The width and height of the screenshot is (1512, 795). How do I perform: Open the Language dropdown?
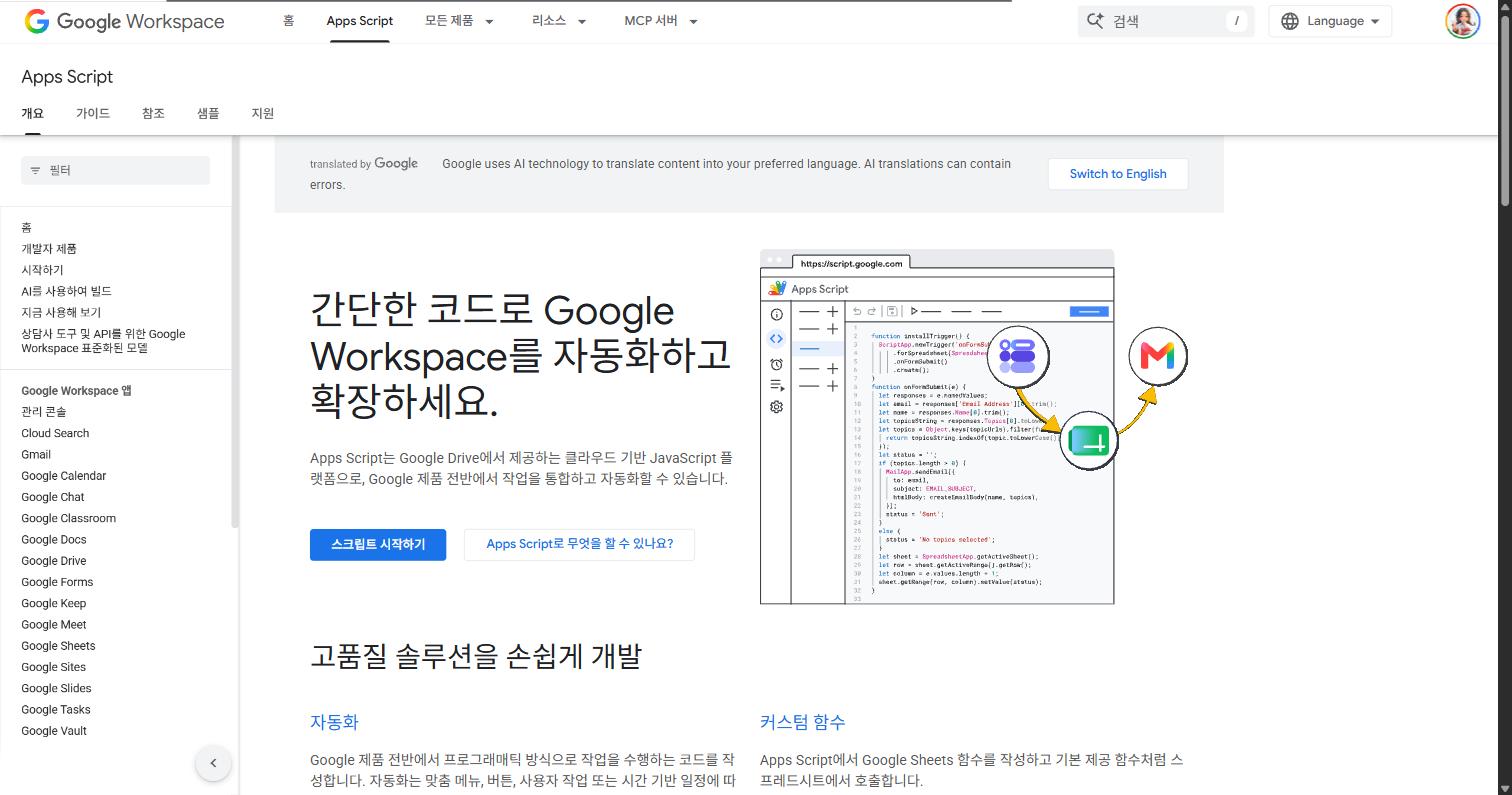coord(1330,21)
